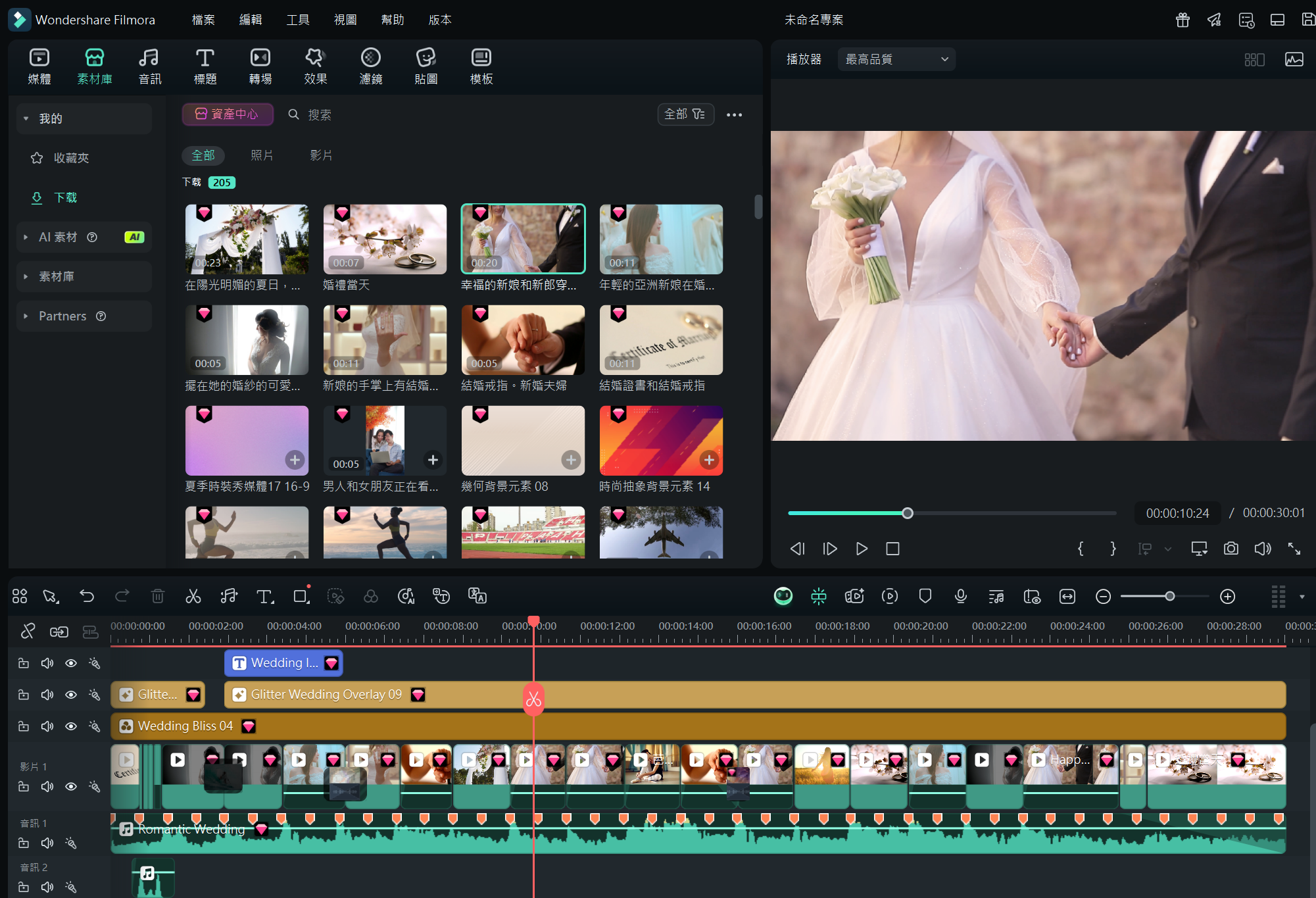Toggle the timeline link clips icon

click(59, 632)
